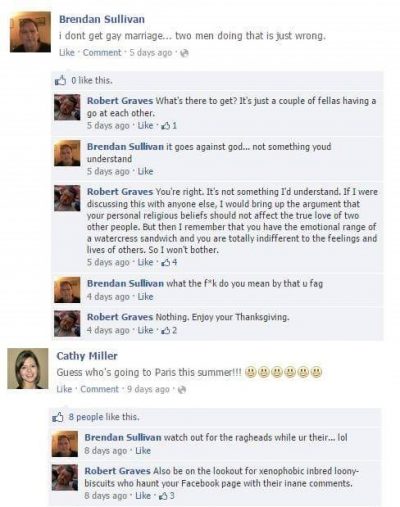Like Cathy Miller's Paris post

click(64, 389)
